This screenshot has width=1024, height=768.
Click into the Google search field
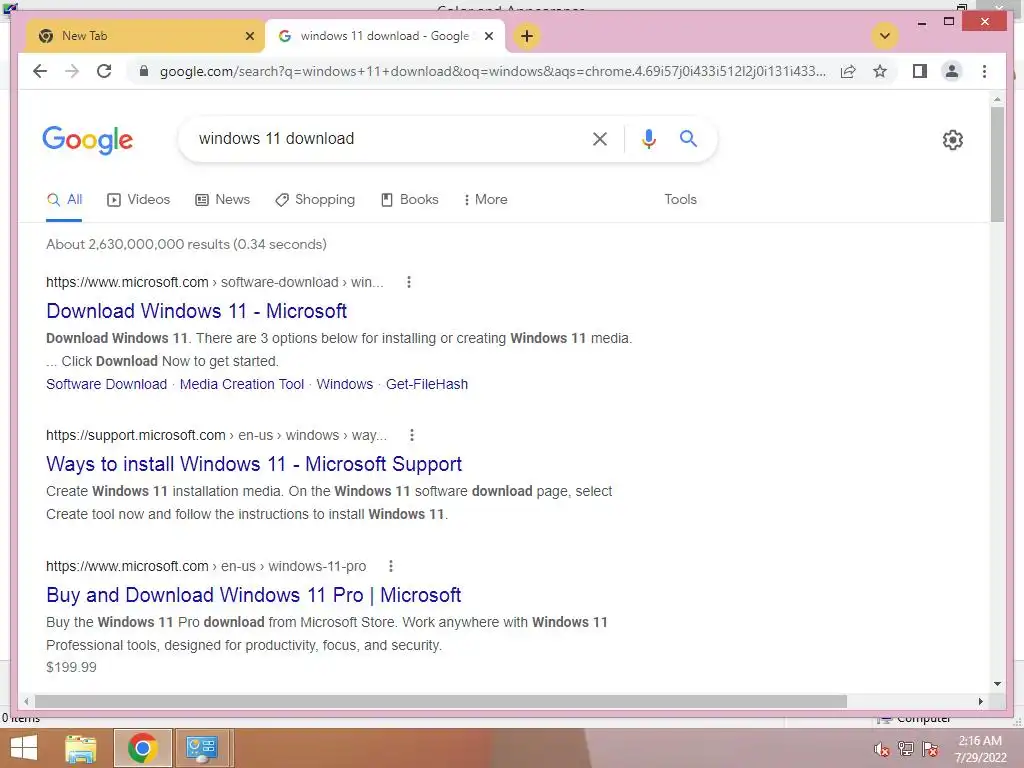[x=392, y=138]
